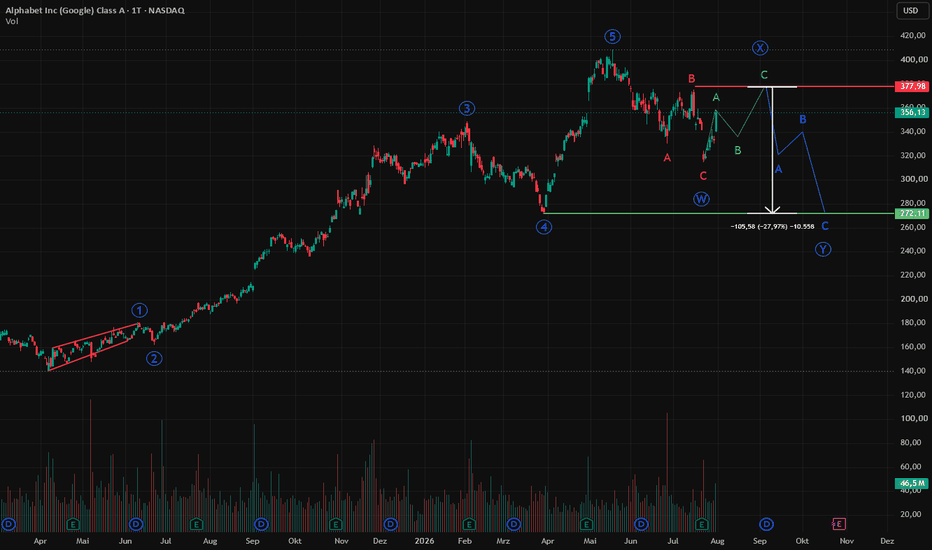The width and height of the screenshot is (932, 550).
Task: Select the blue C projection label
Action: (824, 226)
